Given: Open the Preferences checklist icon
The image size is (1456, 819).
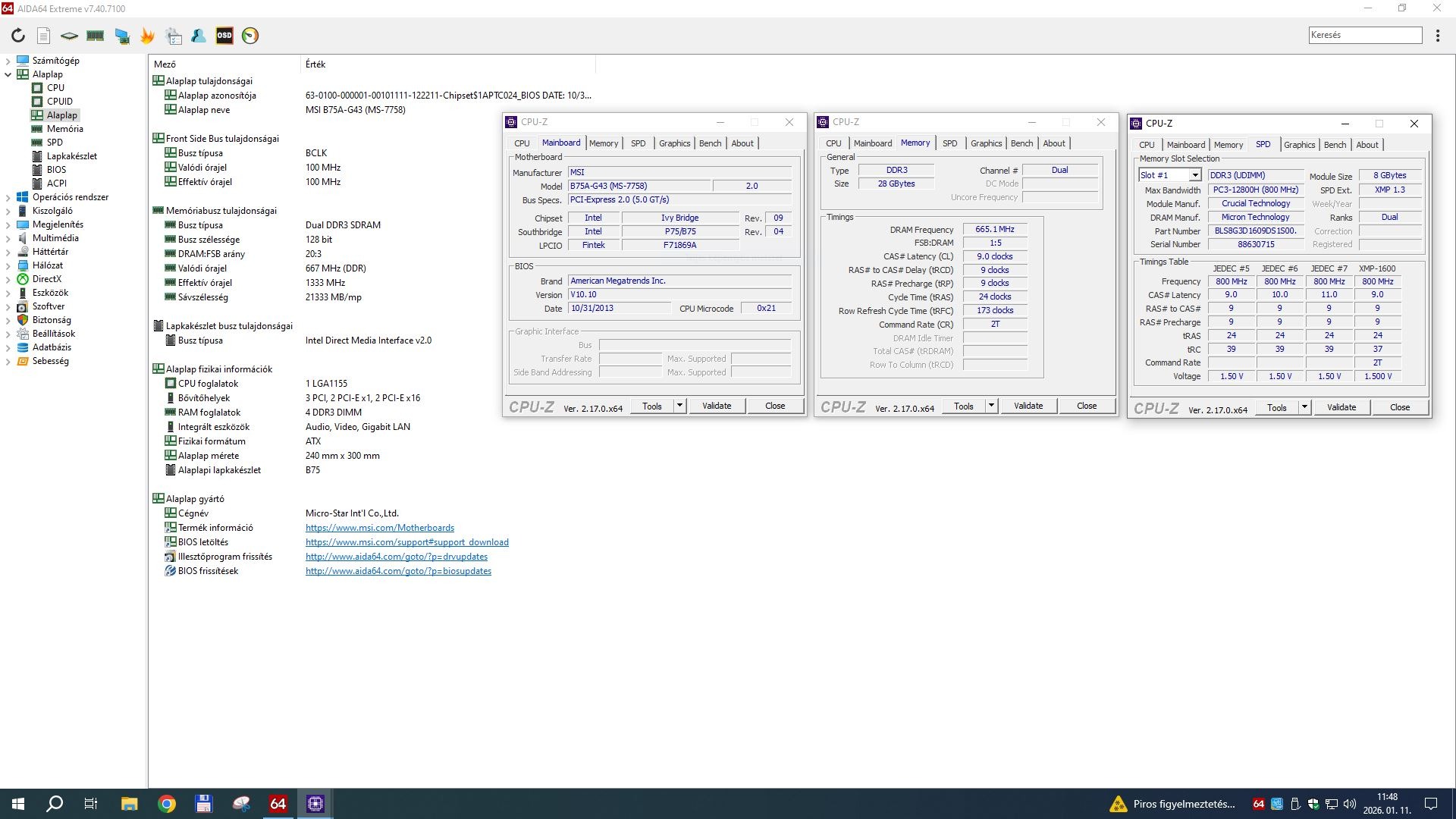Looking at the screenshot, I should (174, 36).
